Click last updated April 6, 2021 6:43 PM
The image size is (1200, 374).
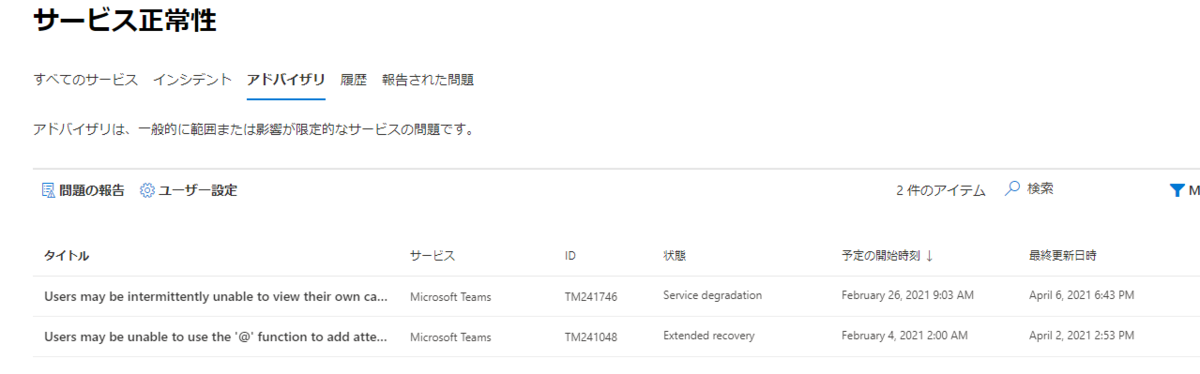click(1081, 295)
